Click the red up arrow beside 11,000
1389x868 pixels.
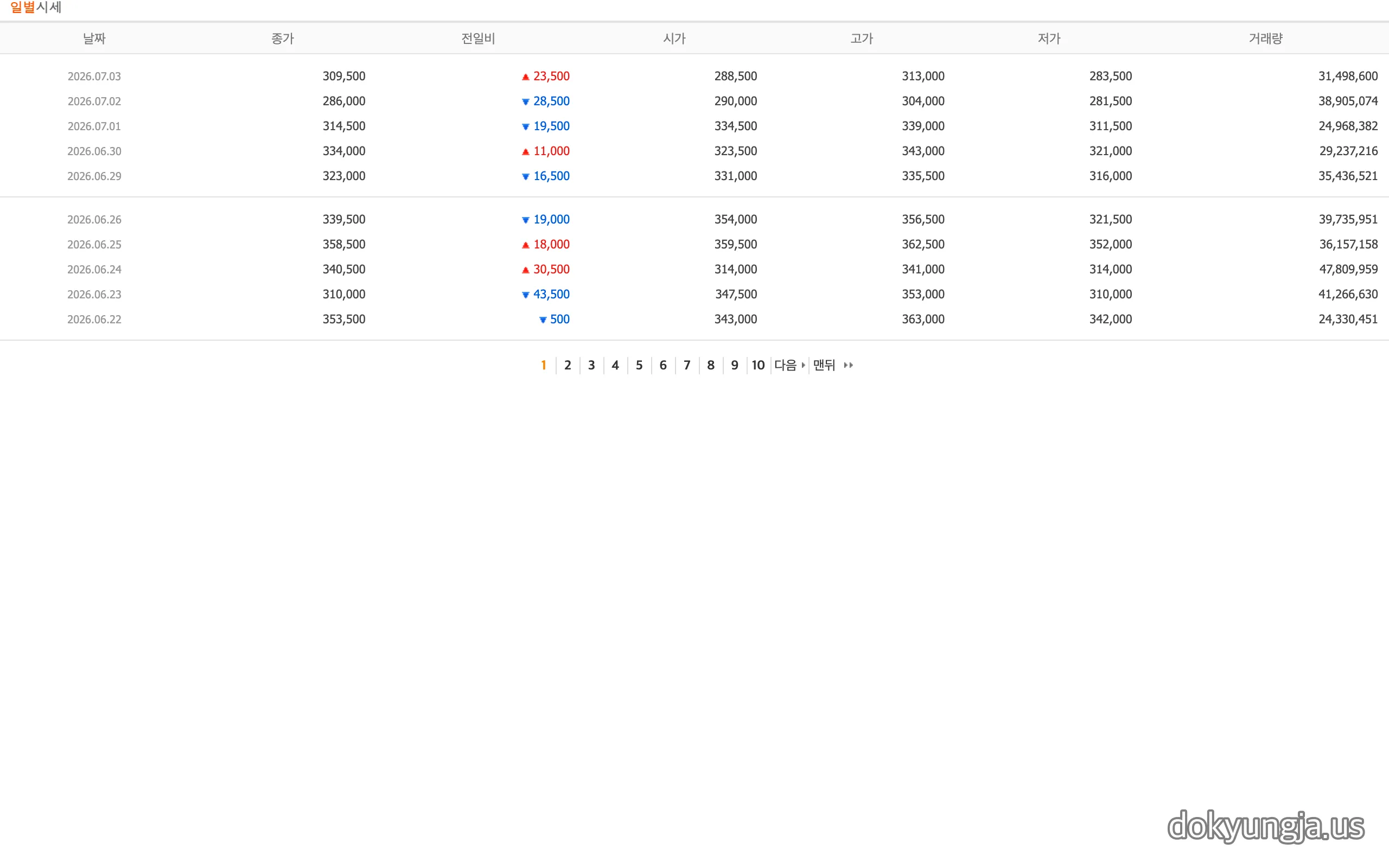tap(525, 152)
